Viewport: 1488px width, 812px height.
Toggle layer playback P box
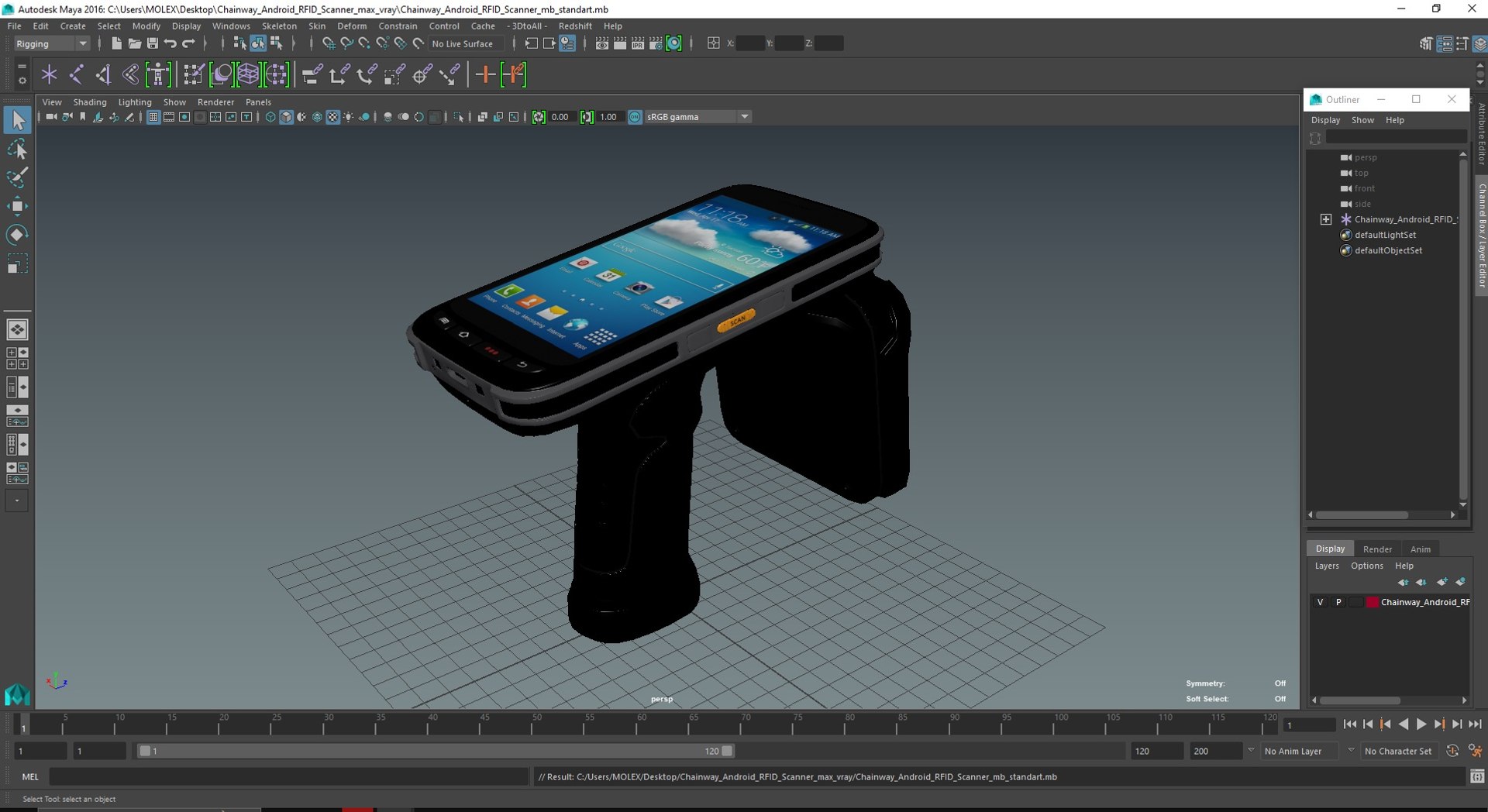click(x=1338, y=602)
